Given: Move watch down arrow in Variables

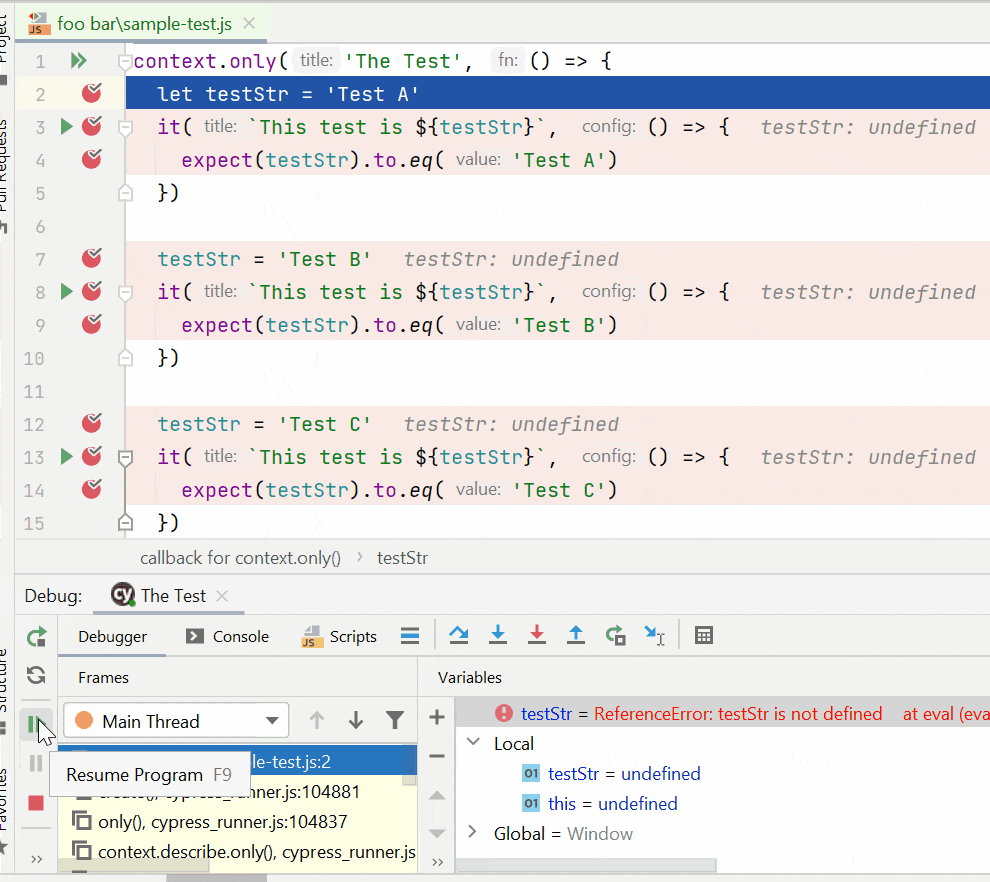Looking at the screenshot, I should (436, 833).
